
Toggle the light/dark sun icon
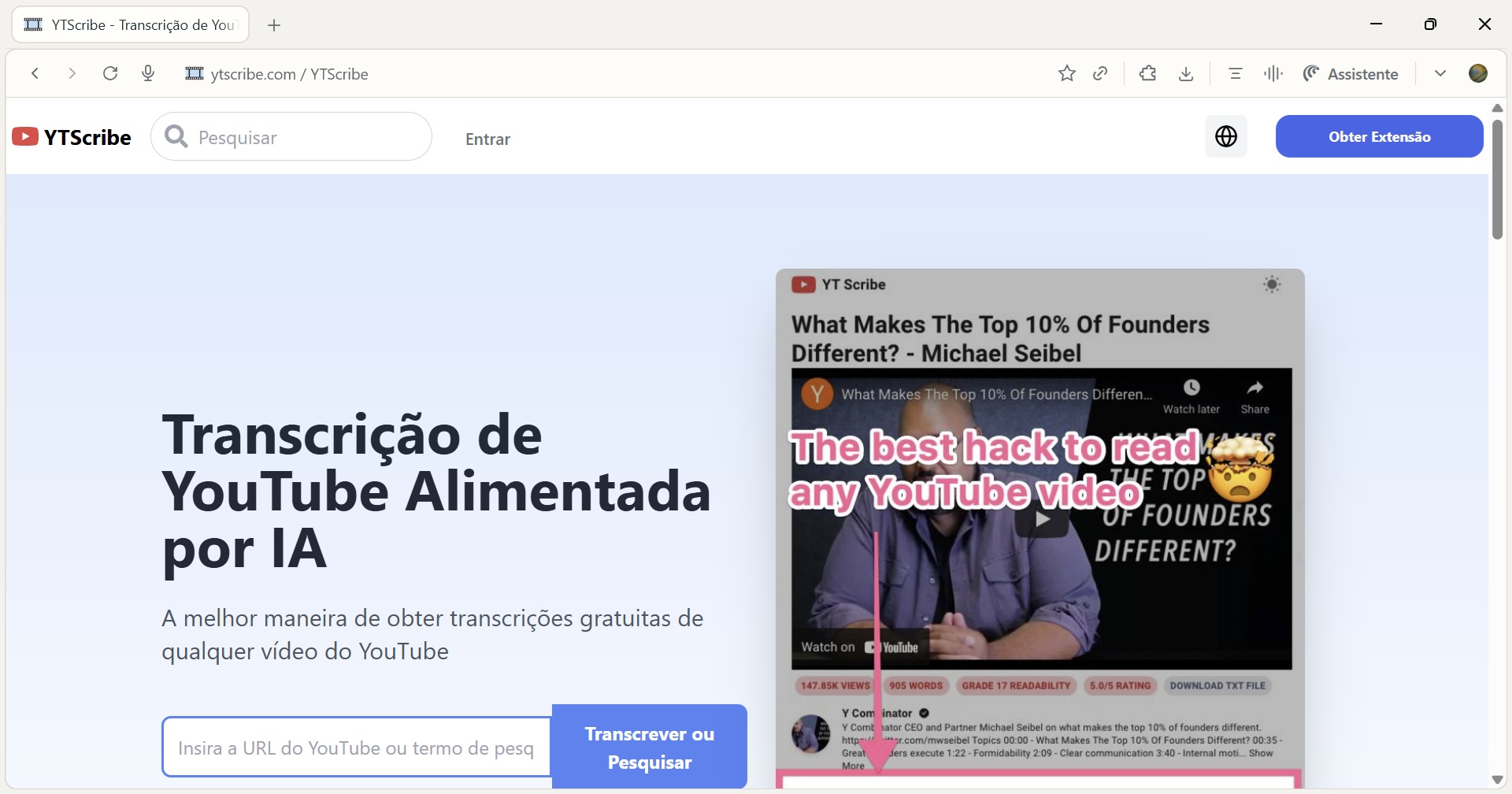pos(1272,284)
